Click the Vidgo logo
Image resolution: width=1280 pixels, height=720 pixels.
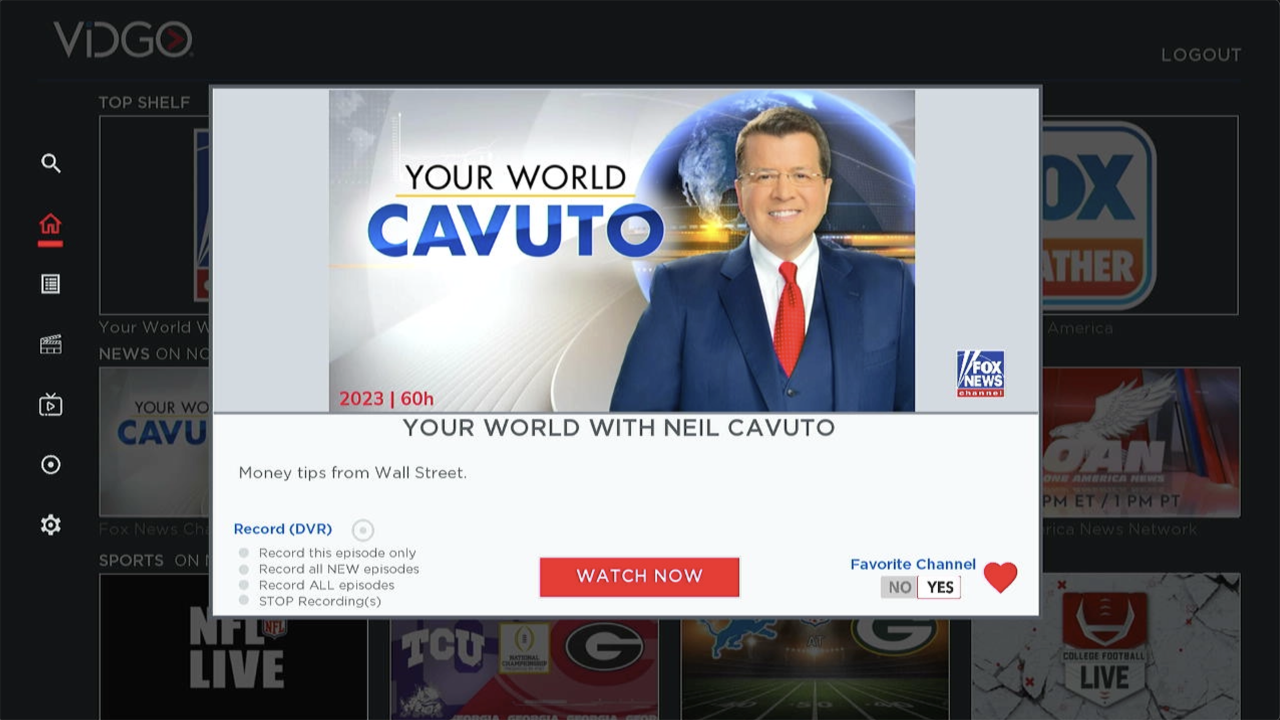point(123,40)
